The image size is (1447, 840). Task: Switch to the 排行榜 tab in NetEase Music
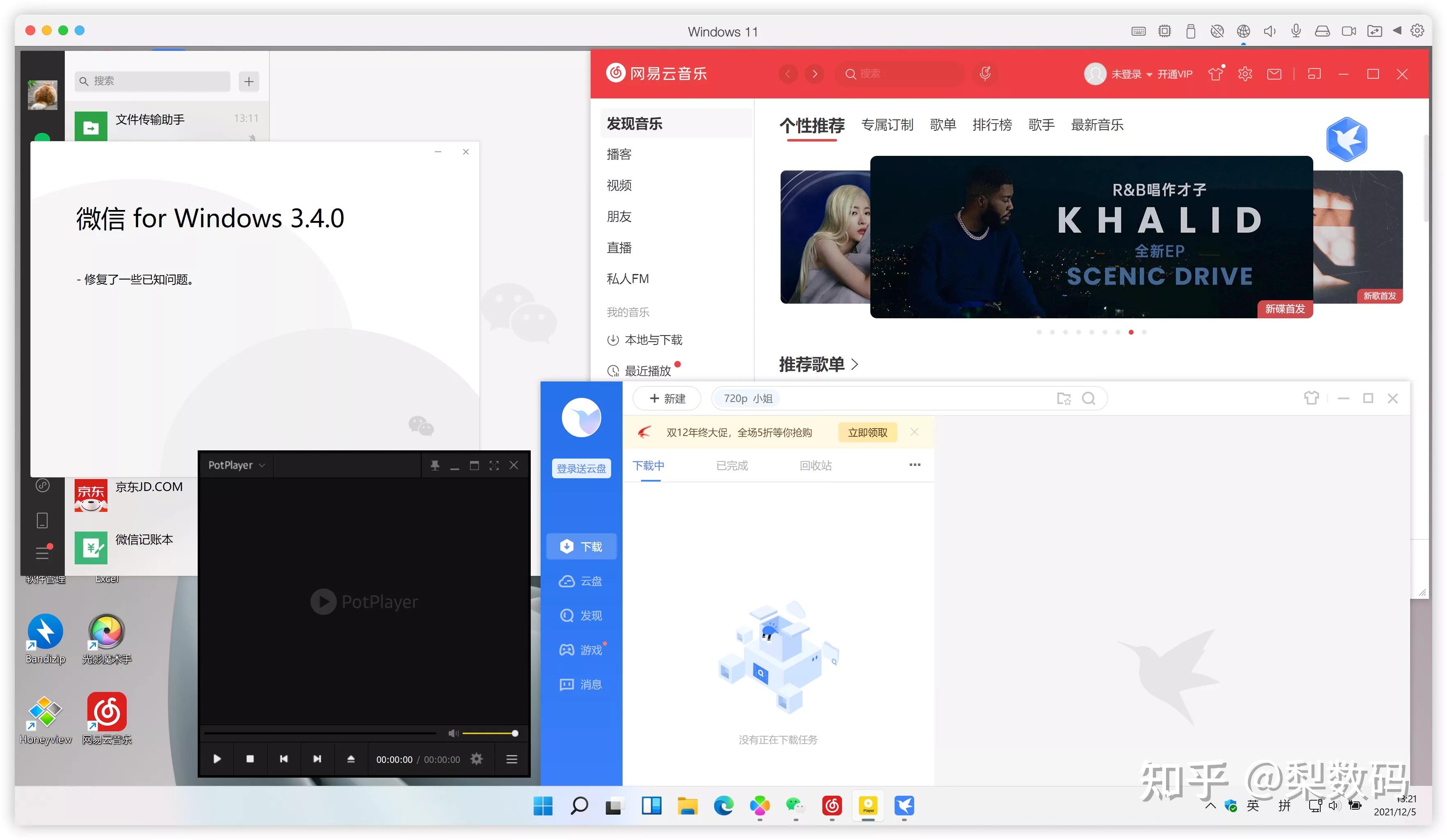[993, 125]
